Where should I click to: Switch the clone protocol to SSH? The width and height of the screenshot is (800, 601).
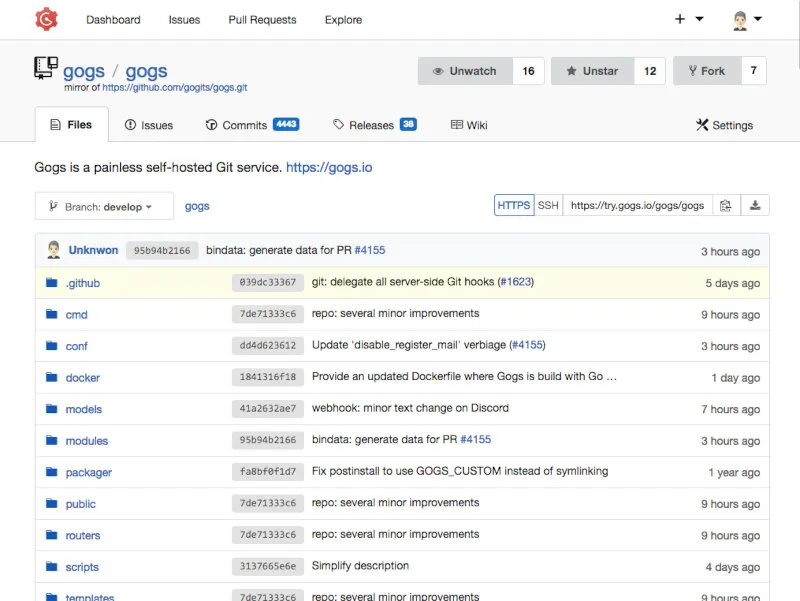tap(547, 204)
